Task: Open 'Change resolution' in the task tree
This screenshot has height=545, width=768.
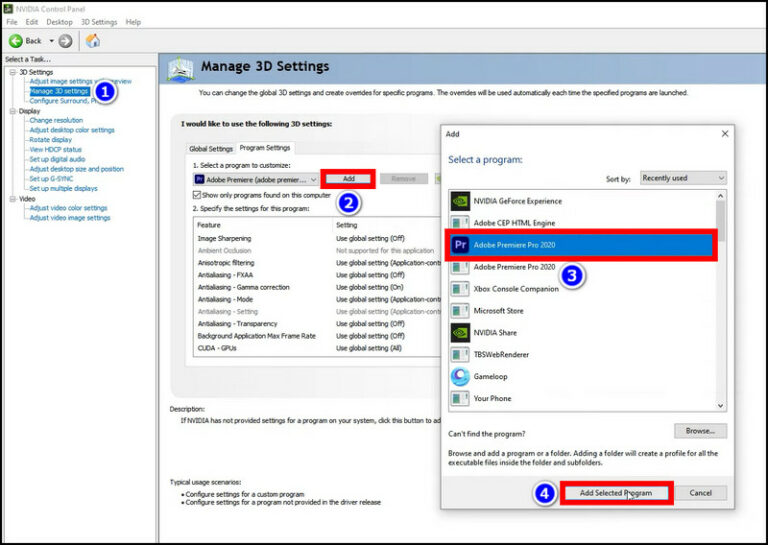Action: click(56, 120)
